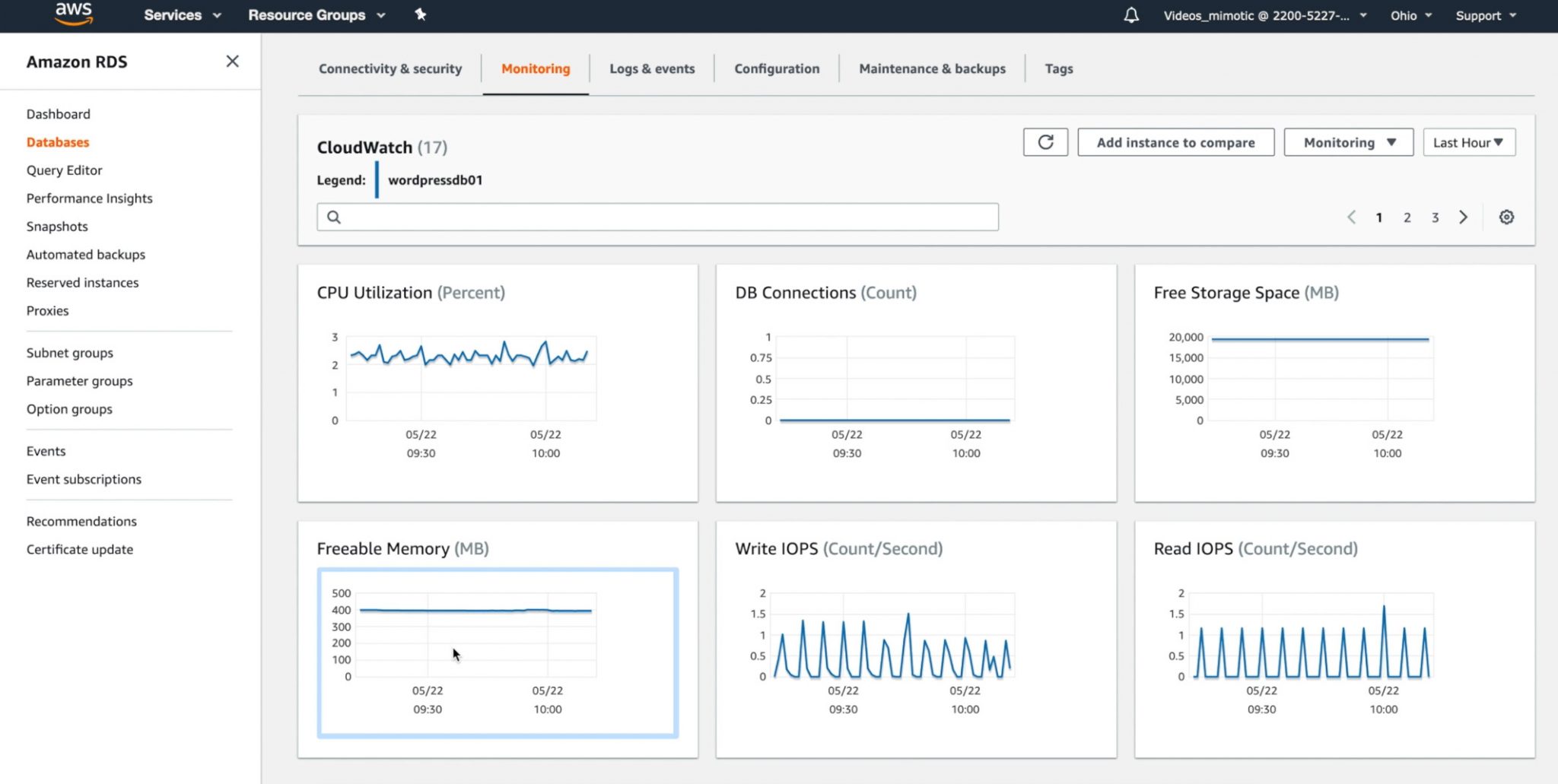Open the Read IOPS chart
Image resolution: width=1558 pixels, height=784 pixels.
pyautogui.click(x=1334, y=639)
